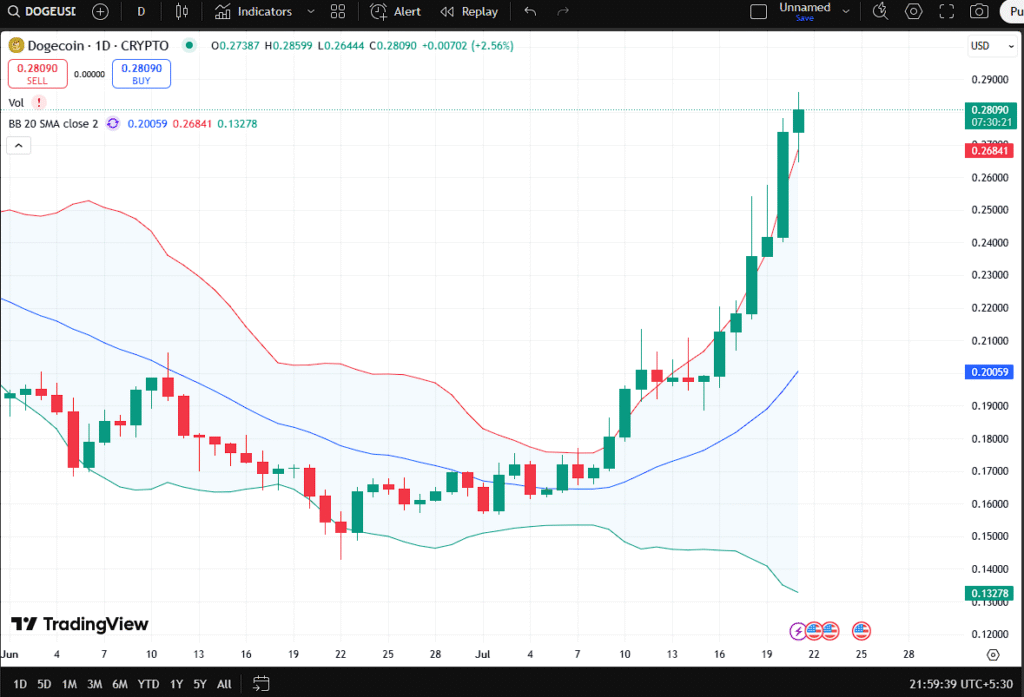This screenshot has width=1024, height=697.
Task: Click the Unnamed layout name
Action: 805,7
